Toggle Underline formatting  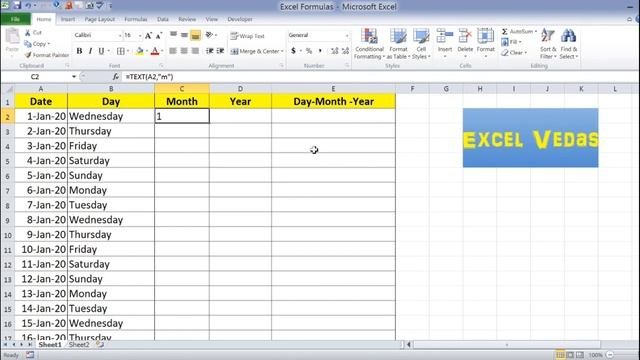click(x=101, y=51)
